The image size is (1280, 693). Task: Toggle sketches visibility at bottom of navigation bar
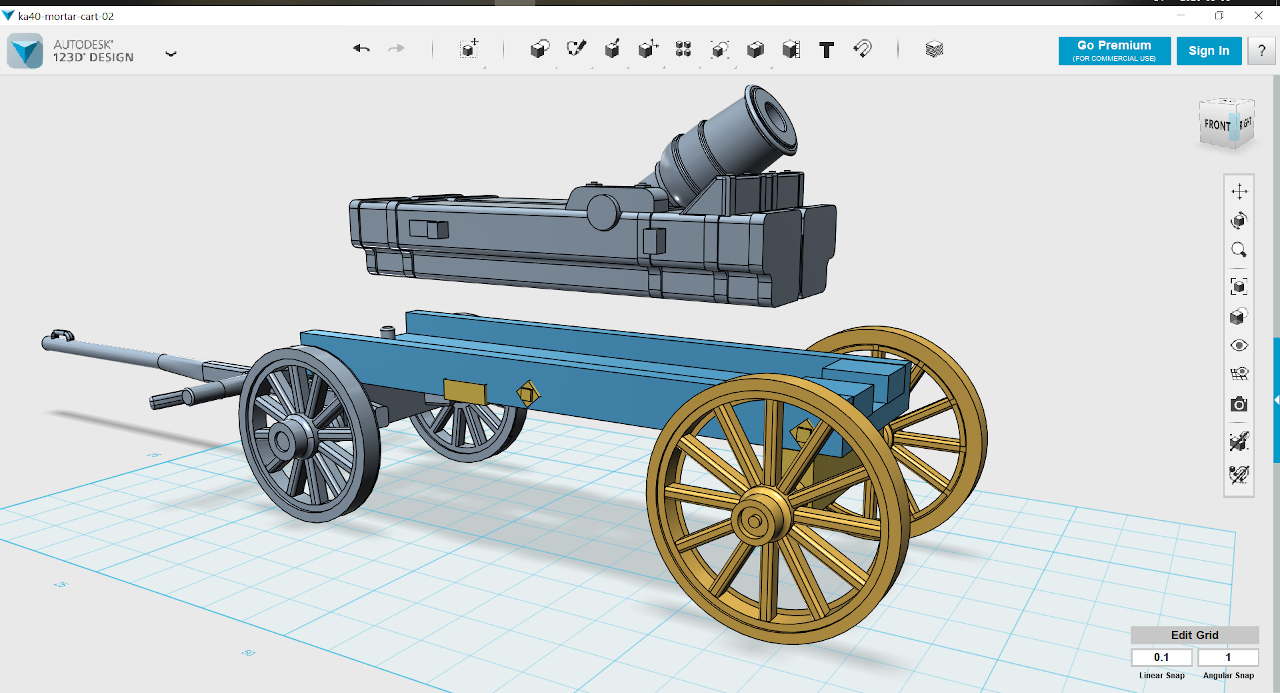coord(1239,473)
